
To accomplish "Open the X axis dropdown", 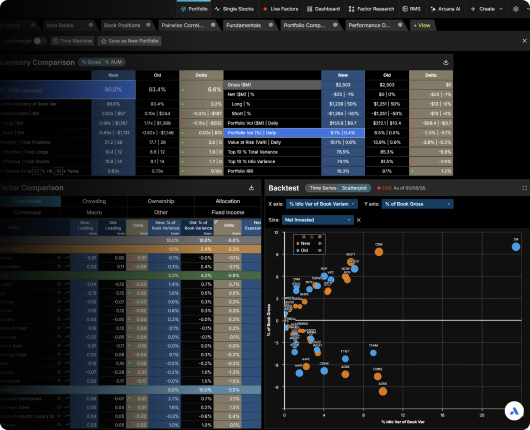I will point(321,204).
